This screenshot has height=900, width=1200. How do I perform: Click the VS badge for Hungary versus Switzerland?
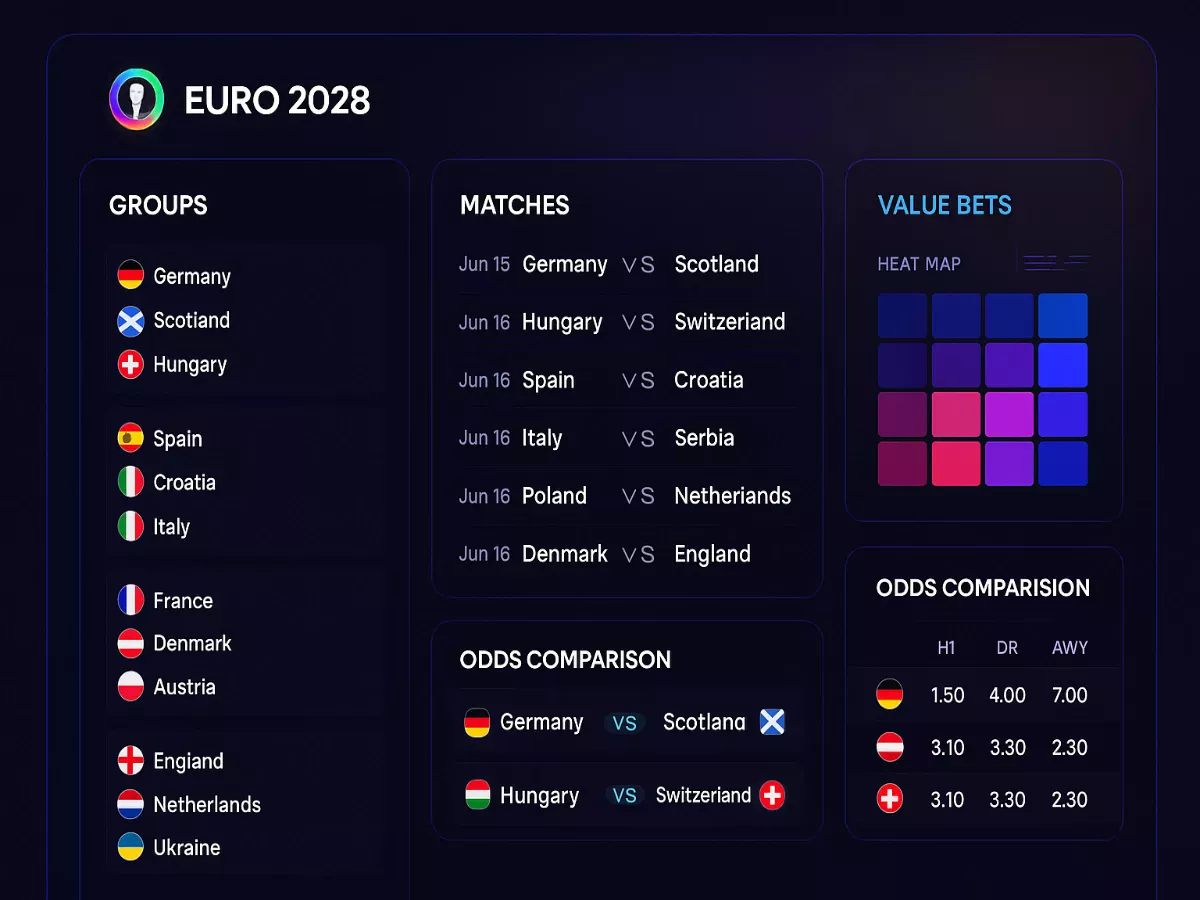[x=625, y=796]
